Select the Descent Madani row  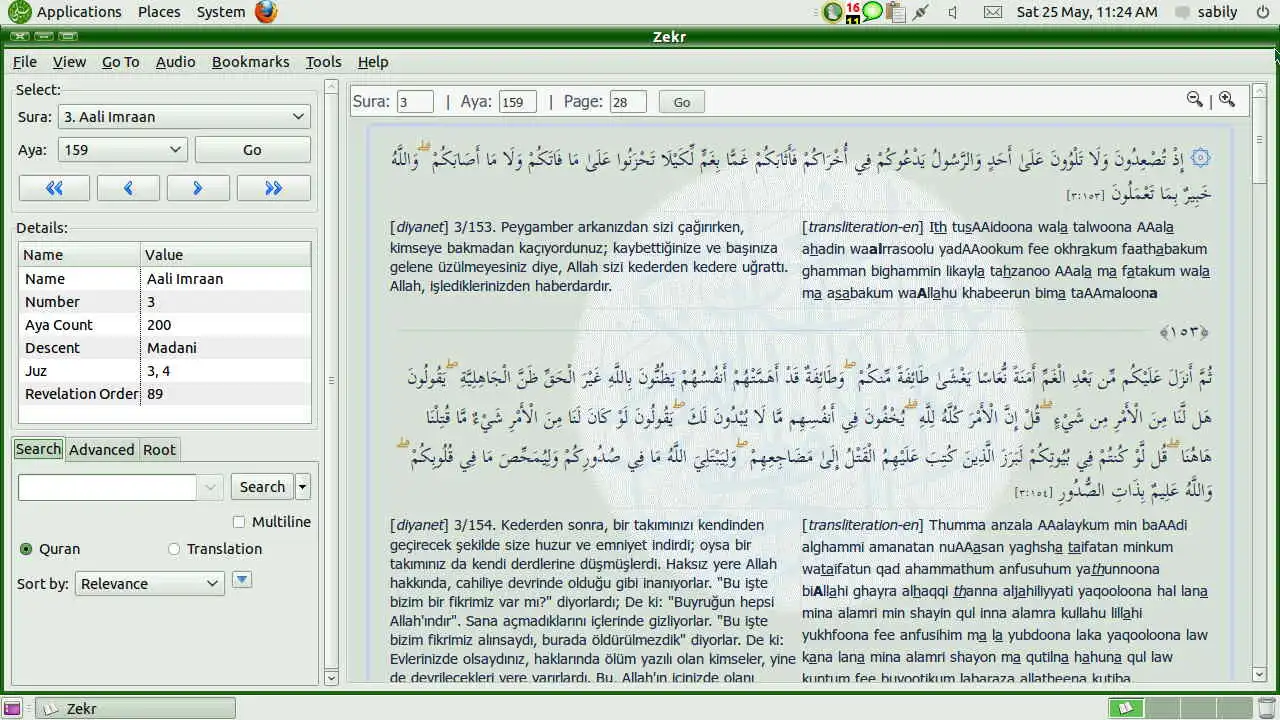pyautogui.click(x=165, y=348)
